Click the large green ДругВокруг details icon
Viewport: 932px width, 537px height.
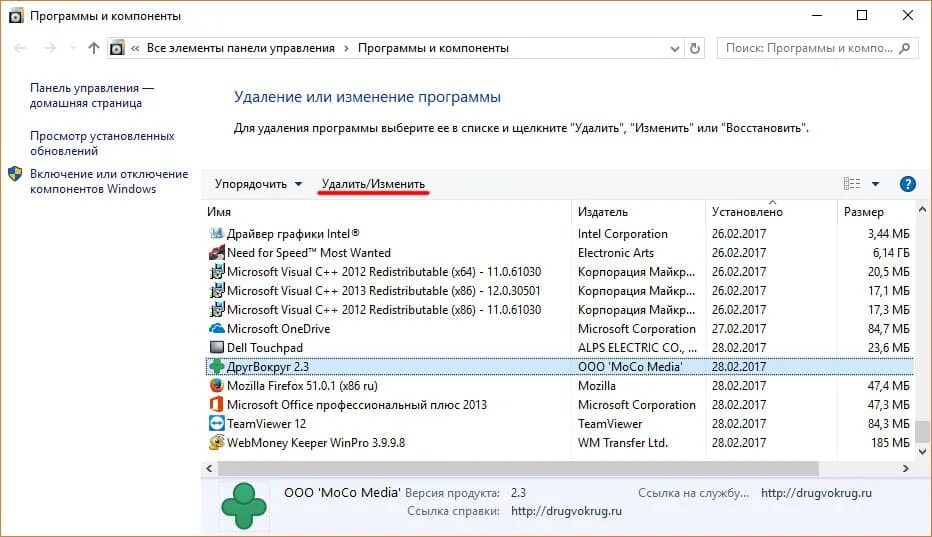point(244,505)
